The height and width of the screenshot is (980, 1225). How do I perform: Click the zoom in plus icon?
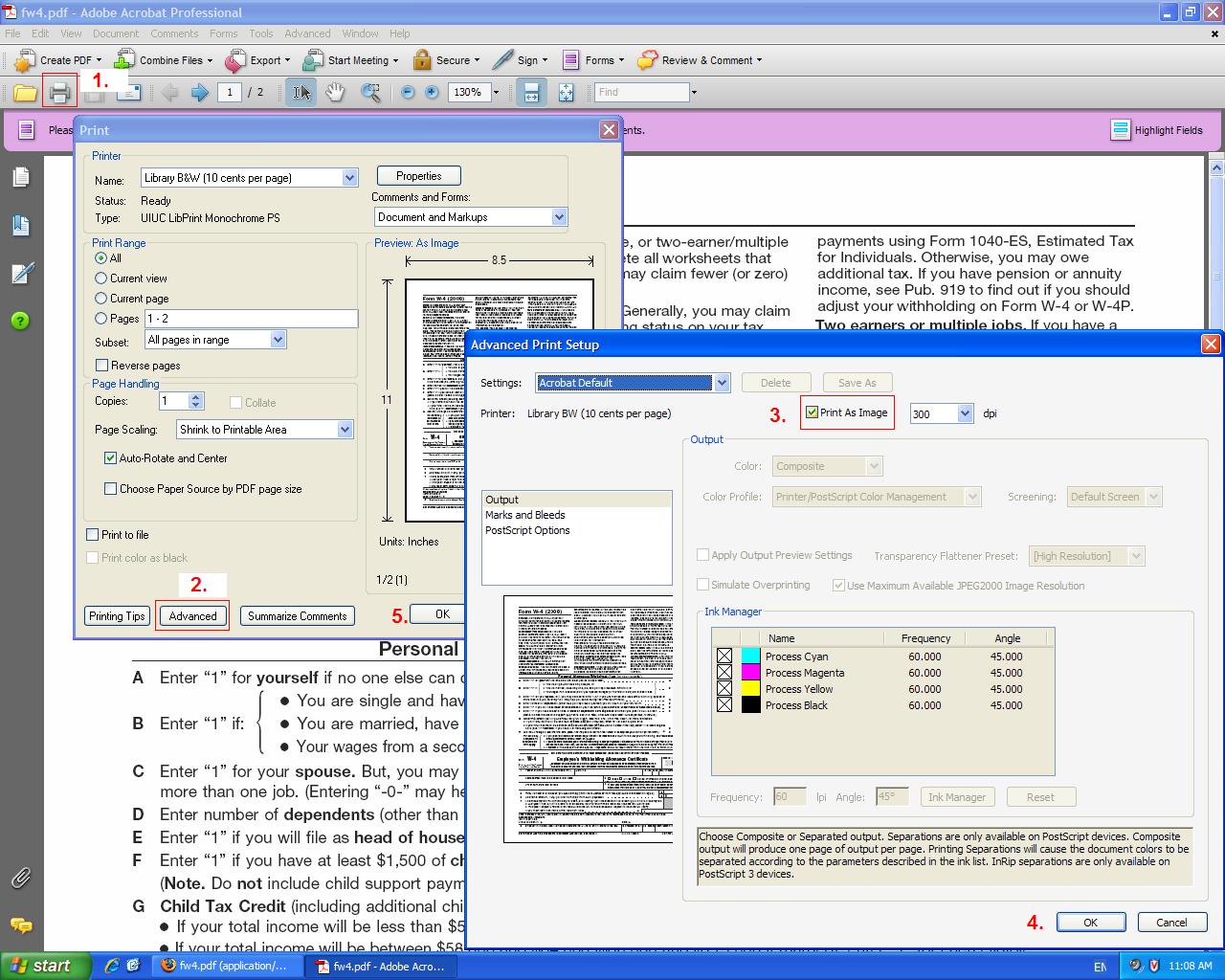click(x=432, y=93)
